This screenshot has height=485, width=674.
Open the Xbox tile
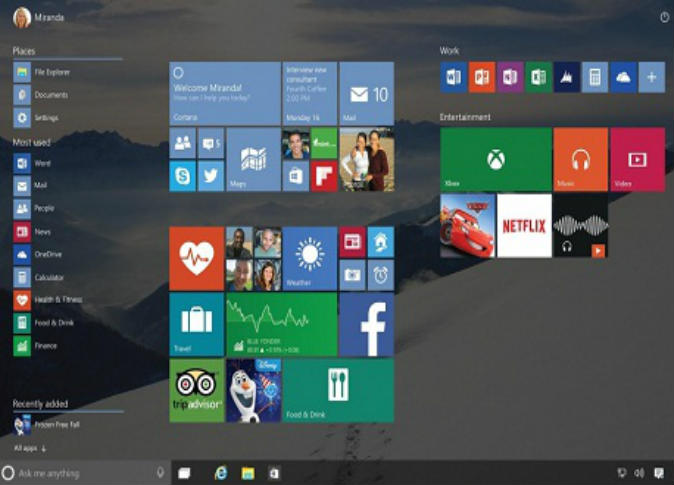click(x=496, y=159)
